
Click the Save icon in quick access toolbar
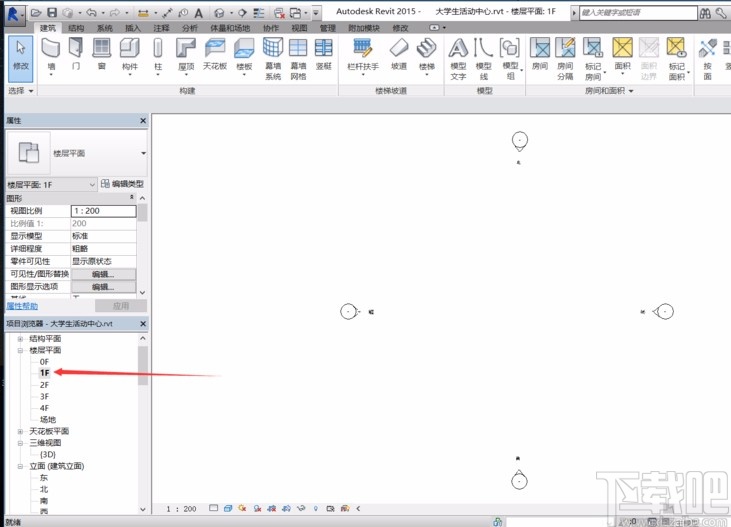[x=52, y=13]
